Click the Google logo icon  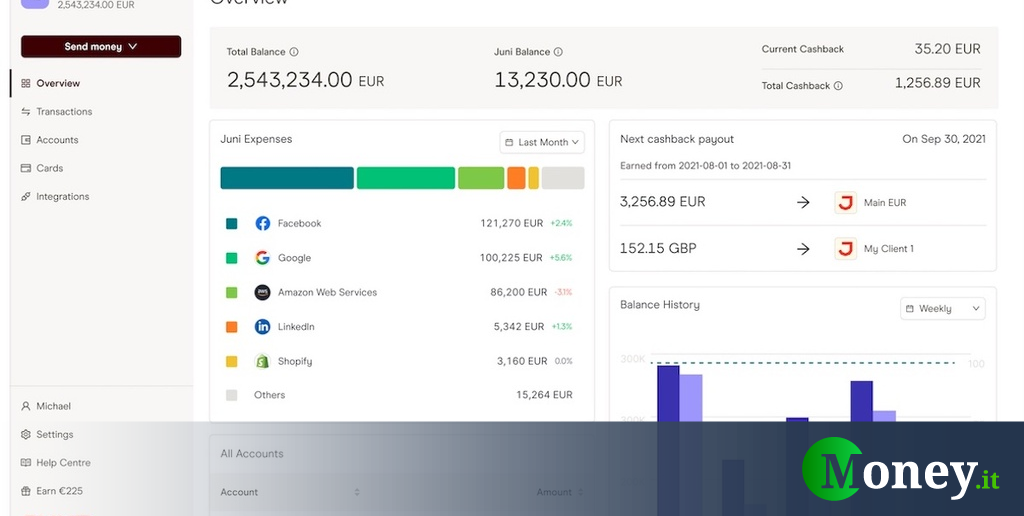point(263,257)
